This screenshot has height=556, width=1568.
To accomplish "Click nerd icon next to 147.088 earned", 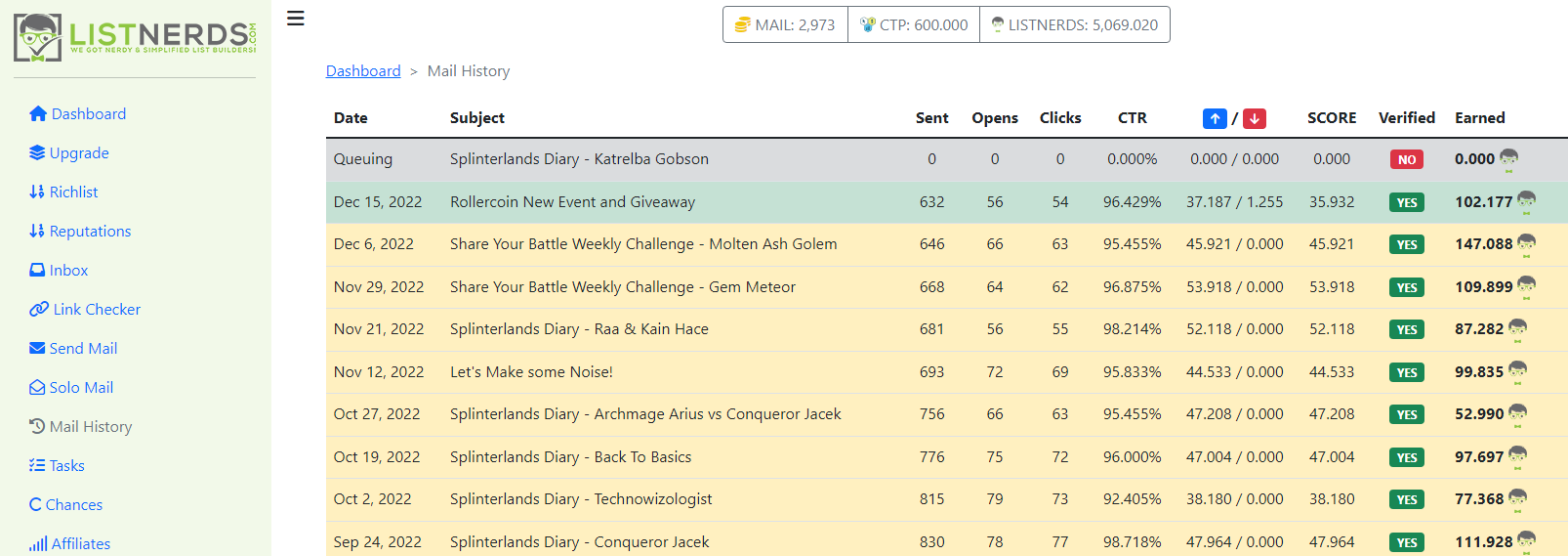I will [1527, 244].
